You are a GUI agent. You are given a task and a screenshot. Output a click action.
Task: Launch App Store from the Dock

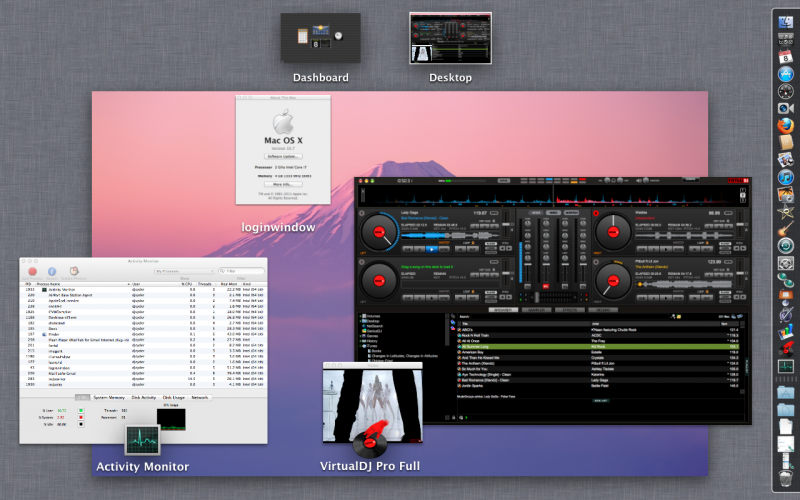(x=786, y=74)
